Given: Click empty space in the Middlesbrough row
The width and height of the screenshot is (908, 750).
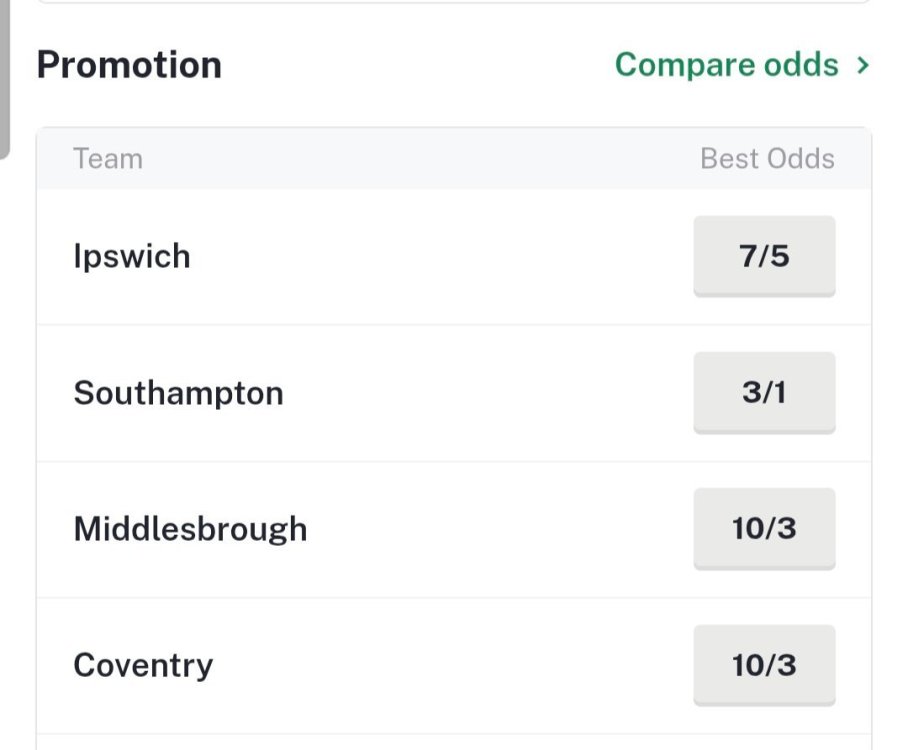Looking at the screenshot, I should point(500,528).
